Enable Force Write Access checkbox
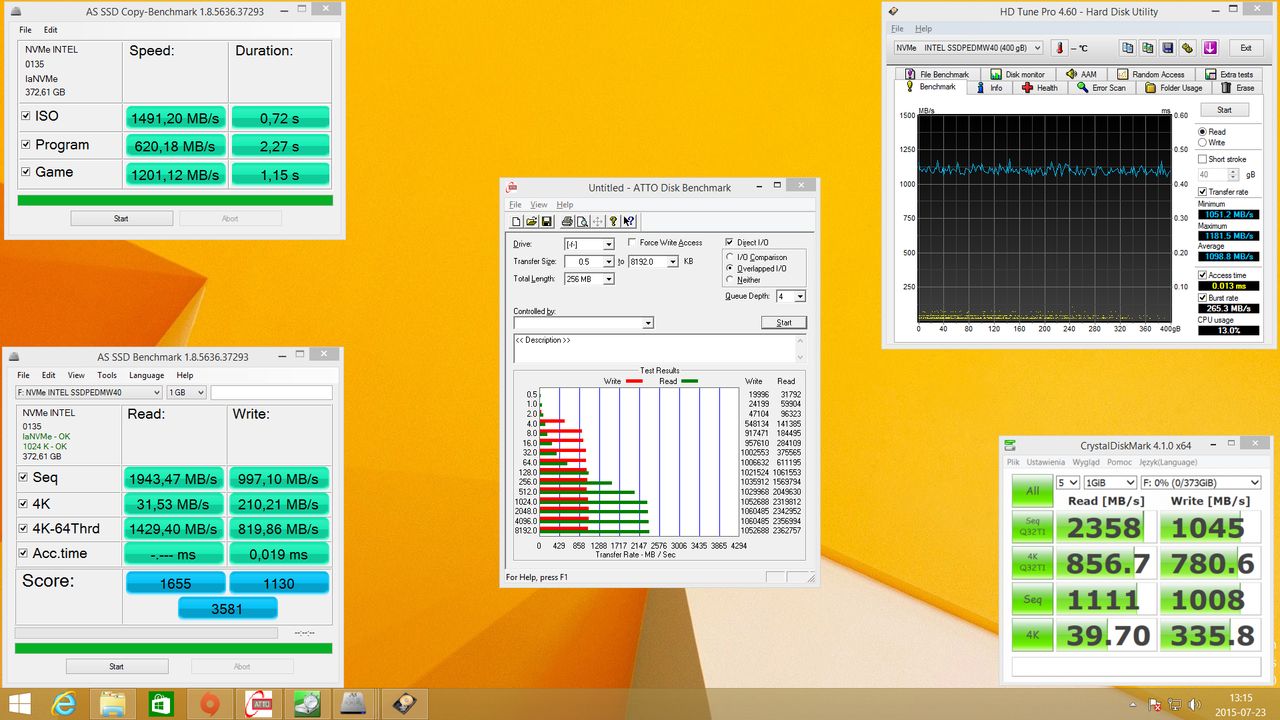The width and height of the screenshot is (1280, 720). (x=632, y=242)
